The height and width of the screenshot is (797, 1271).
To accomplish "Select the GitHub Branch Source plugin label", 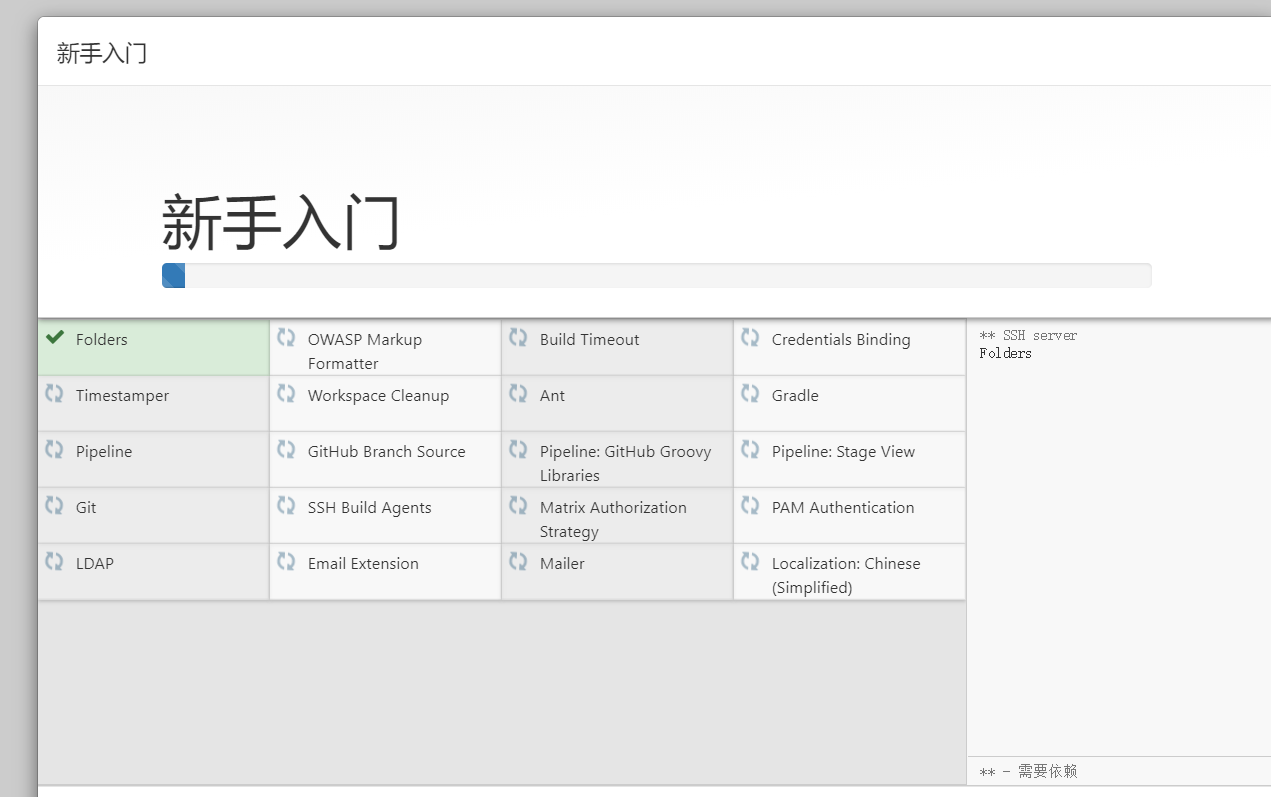I will coord(386,452).
